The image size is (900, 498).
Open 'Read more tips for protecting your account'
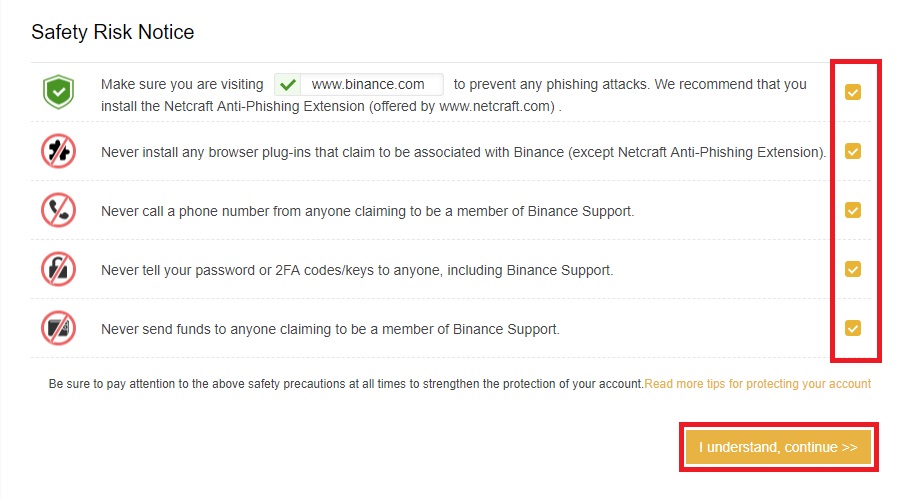tap(758, 384)
